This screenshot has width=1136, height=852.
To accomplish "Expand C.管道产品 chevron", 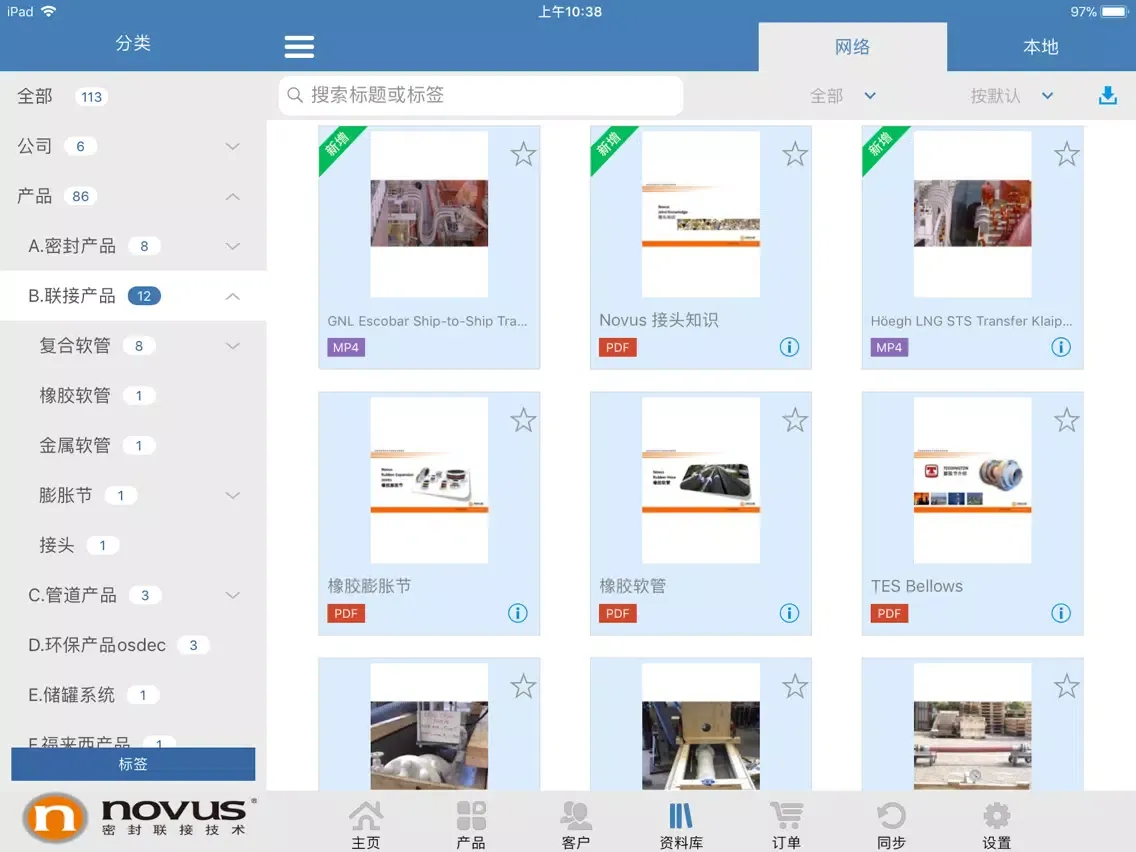I will (x=233, y=596).
